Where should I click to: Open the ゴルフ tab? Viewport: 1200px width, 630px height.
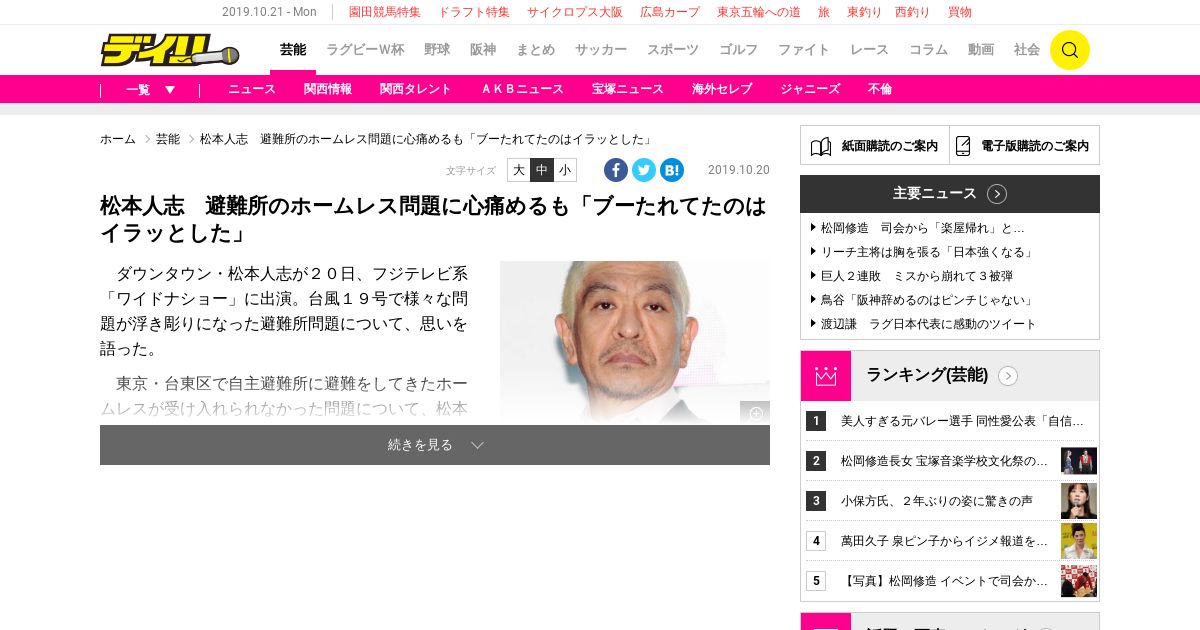(738, 50)
